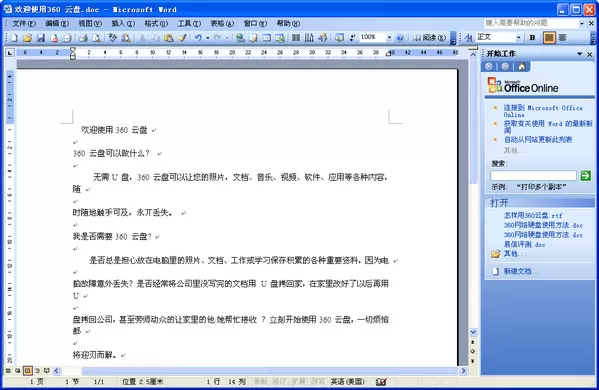This screenshot has height=390, width=599.
Task: Click the Back arrow in task pane
Action: point(488,66)
